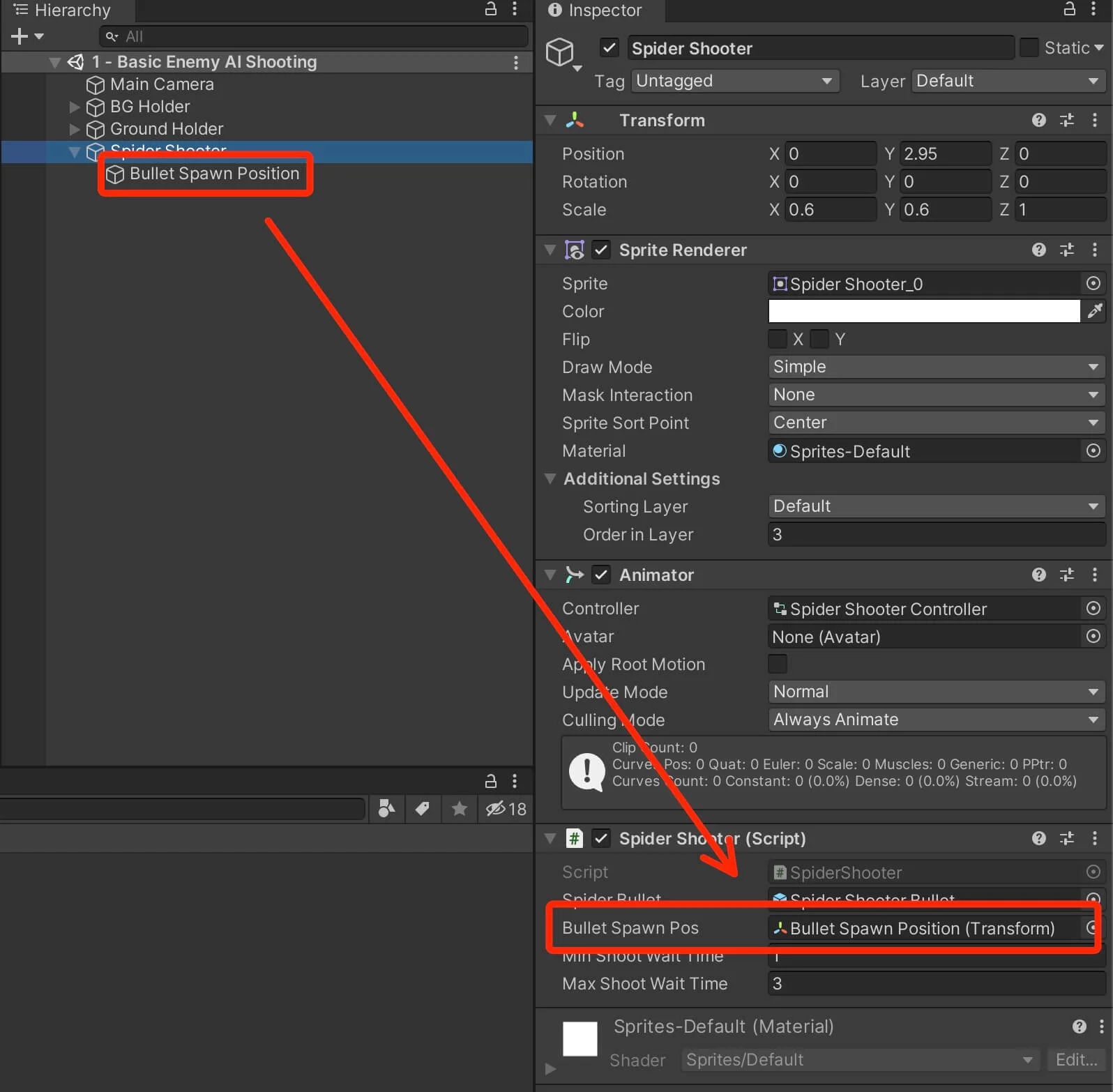Click Max Shoot Wait Time field
Viewport: 1113px width, 1092px height.
937,983
